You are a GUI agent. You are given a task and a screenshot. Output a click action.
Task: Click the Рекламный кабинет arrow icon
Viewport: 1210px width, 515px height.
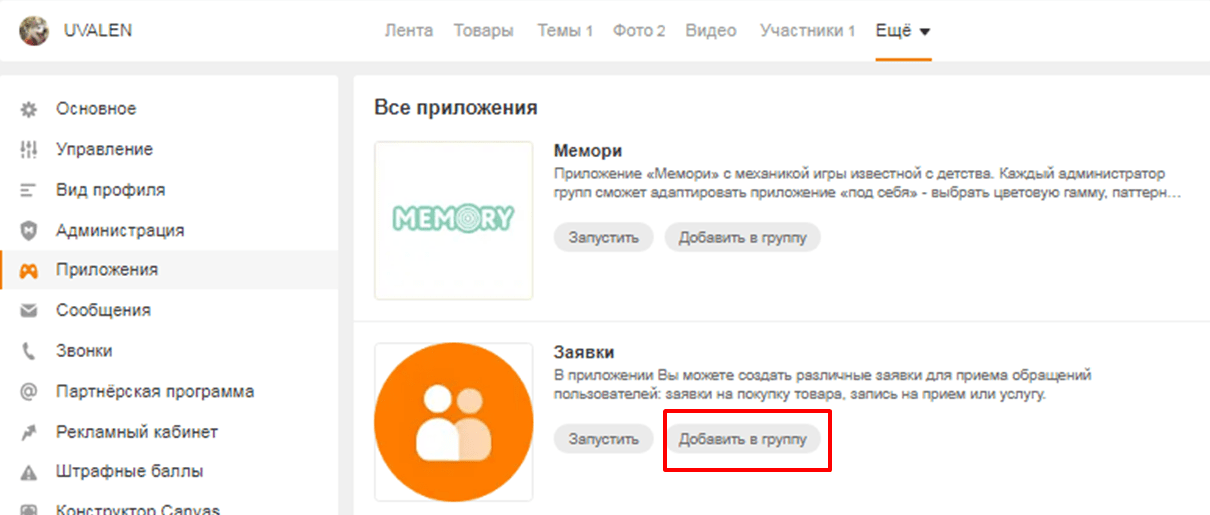29,432
